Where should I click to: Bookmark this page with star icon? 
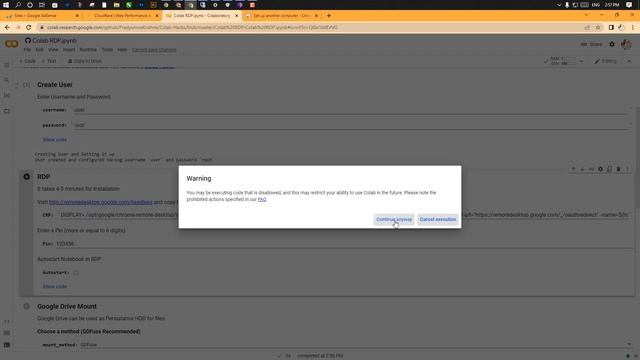coord(598,27)
